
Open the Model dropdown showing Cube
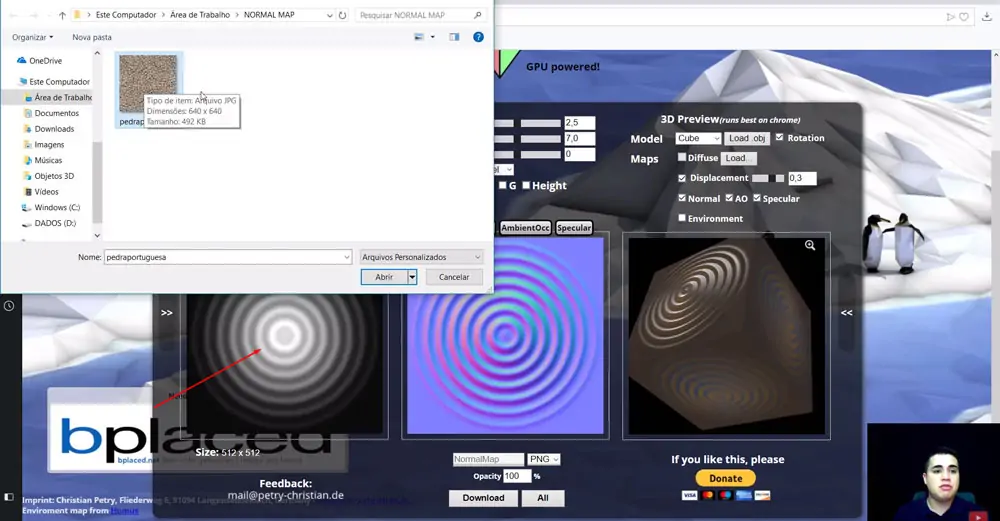click(x=698, y=138)
